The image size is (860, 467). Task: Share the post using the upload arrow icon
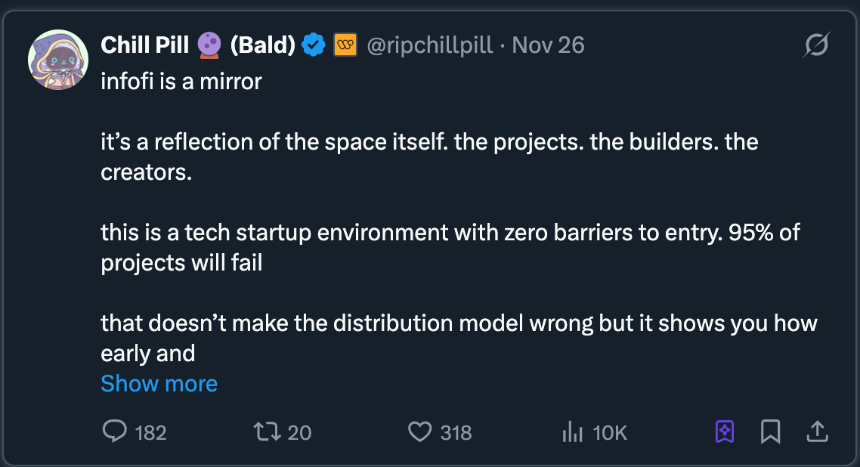click(x=817, y=431)
